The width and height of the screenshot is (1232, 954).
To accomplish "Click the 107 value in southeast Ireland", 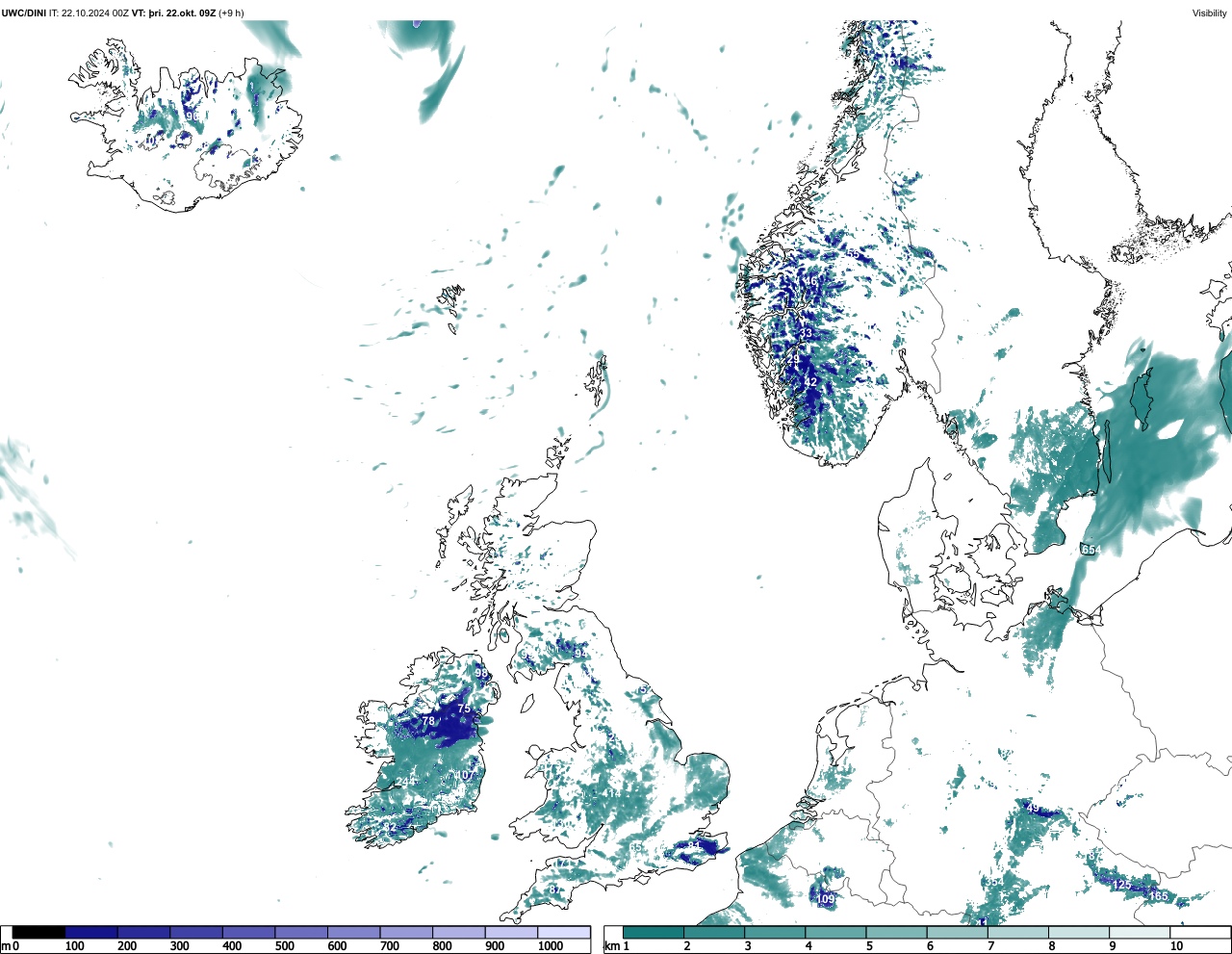I will click(x=466, y=776).
